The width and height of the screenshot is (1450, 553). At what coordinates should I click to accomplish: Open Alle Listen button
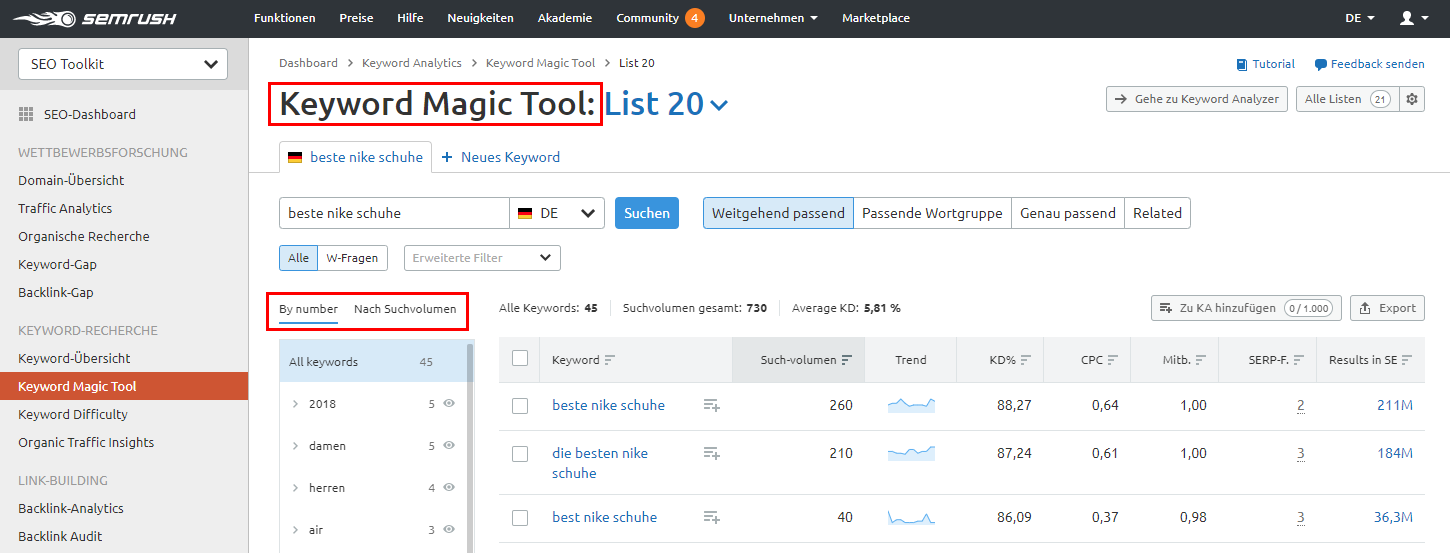(x=1346, y=99)
